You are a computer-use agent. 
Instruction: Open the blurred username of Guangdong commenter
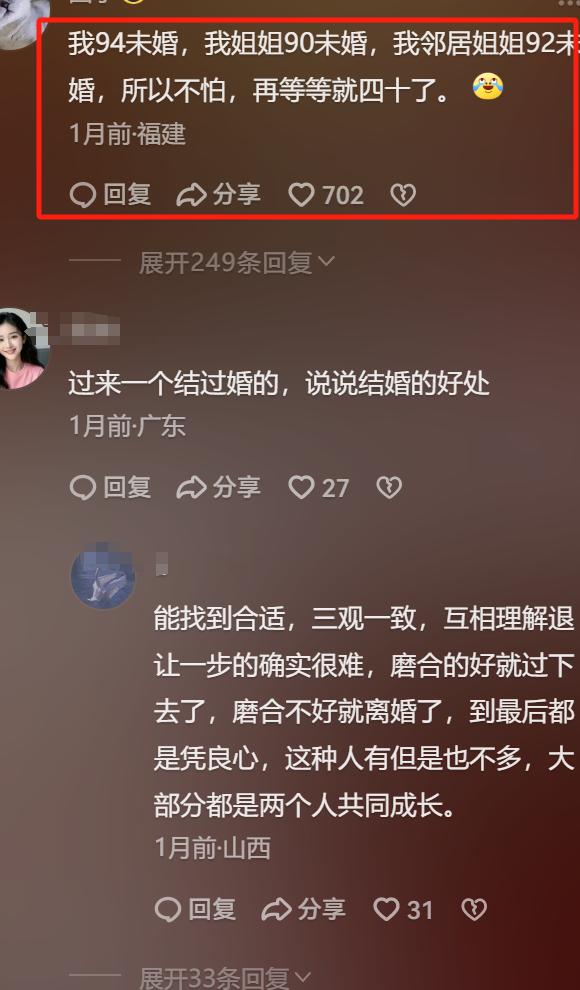click(x=88, y=330)
